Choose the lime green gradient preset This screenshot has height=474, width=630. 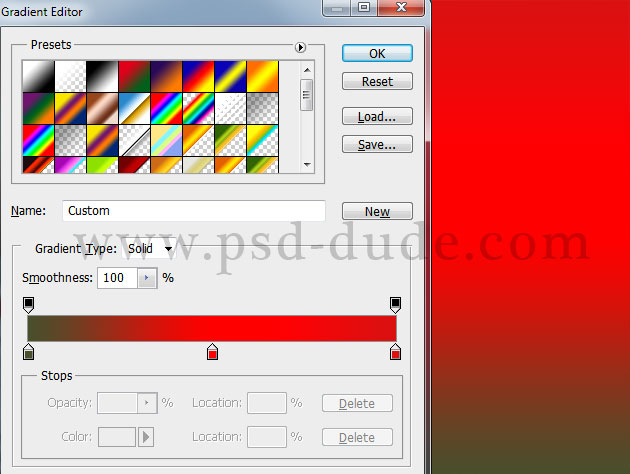pos(102,165)
